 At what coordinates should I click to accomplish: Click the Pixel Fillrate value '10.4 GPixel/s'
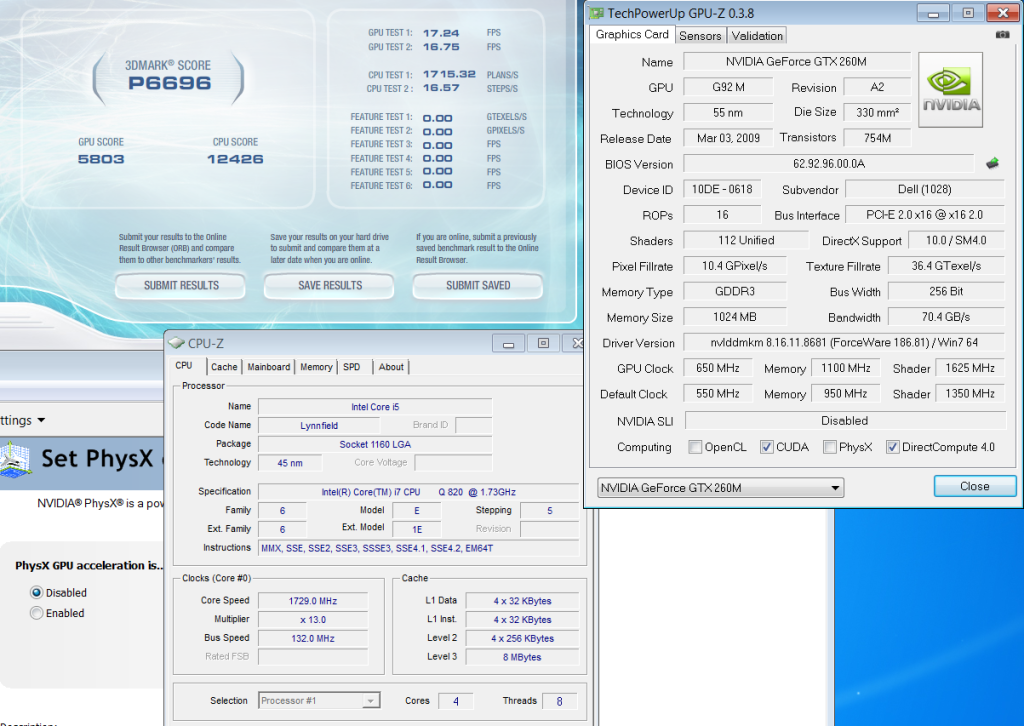[x=735, y=266]
